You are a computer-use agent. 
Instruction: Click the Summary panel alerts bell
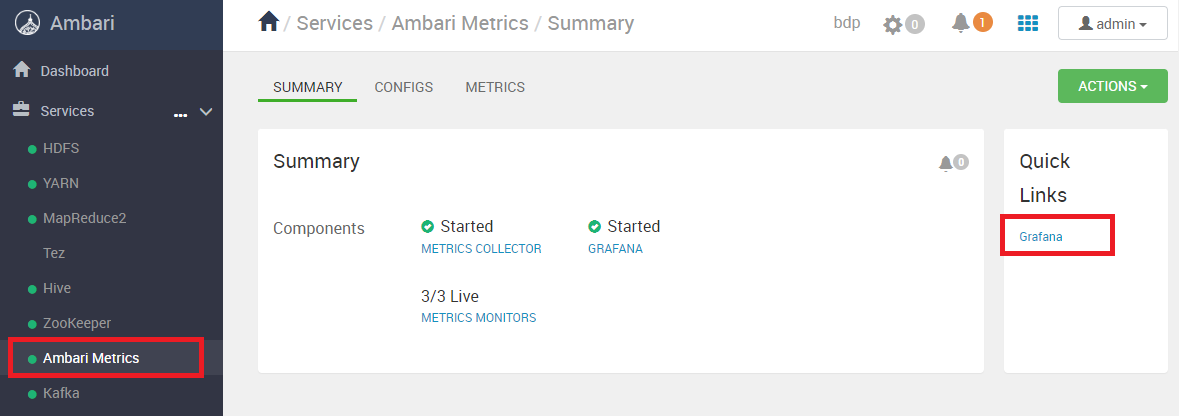pyautogui.click(x=946, y=163)
